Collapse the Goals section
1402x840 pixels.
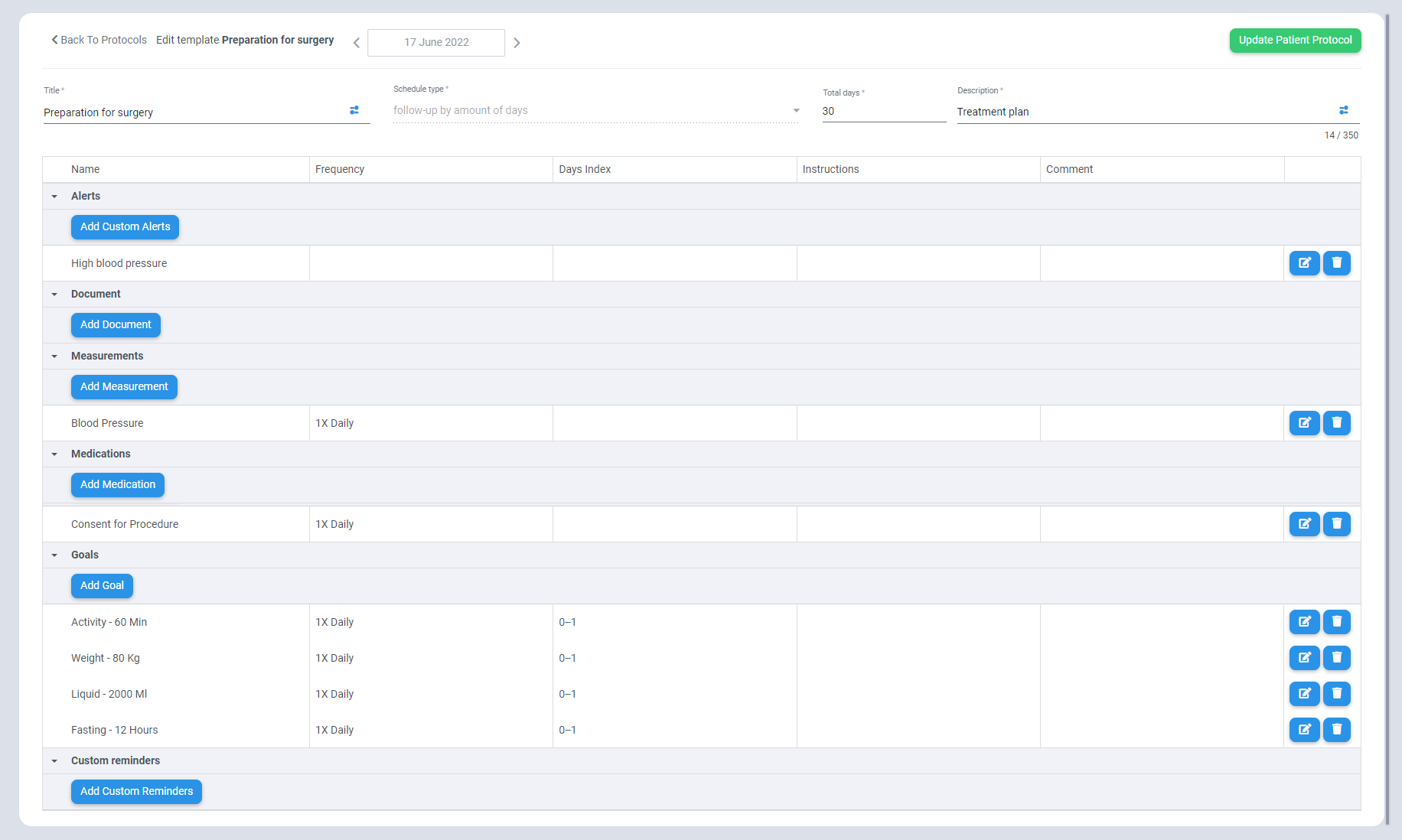[x=54, y=555]
